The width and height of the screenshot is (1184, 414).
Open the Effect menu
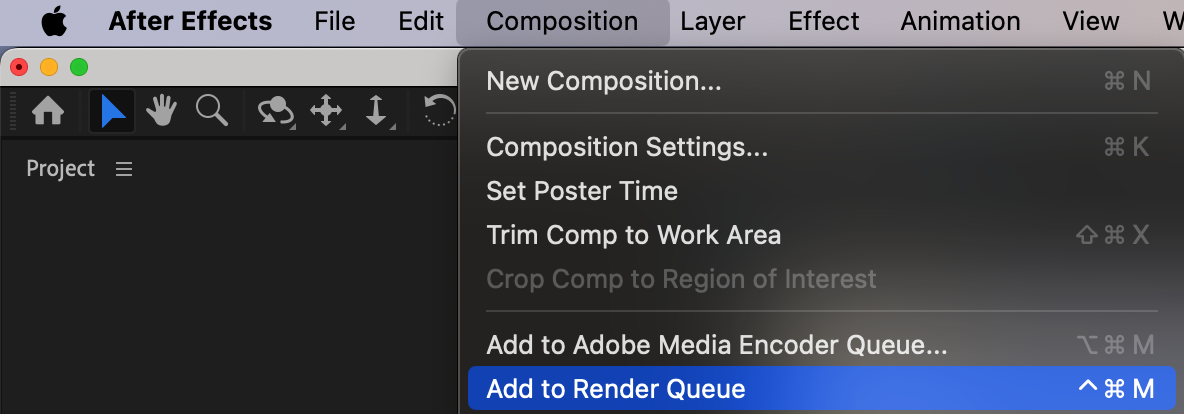pyautogui.click(x=823, y=21)
